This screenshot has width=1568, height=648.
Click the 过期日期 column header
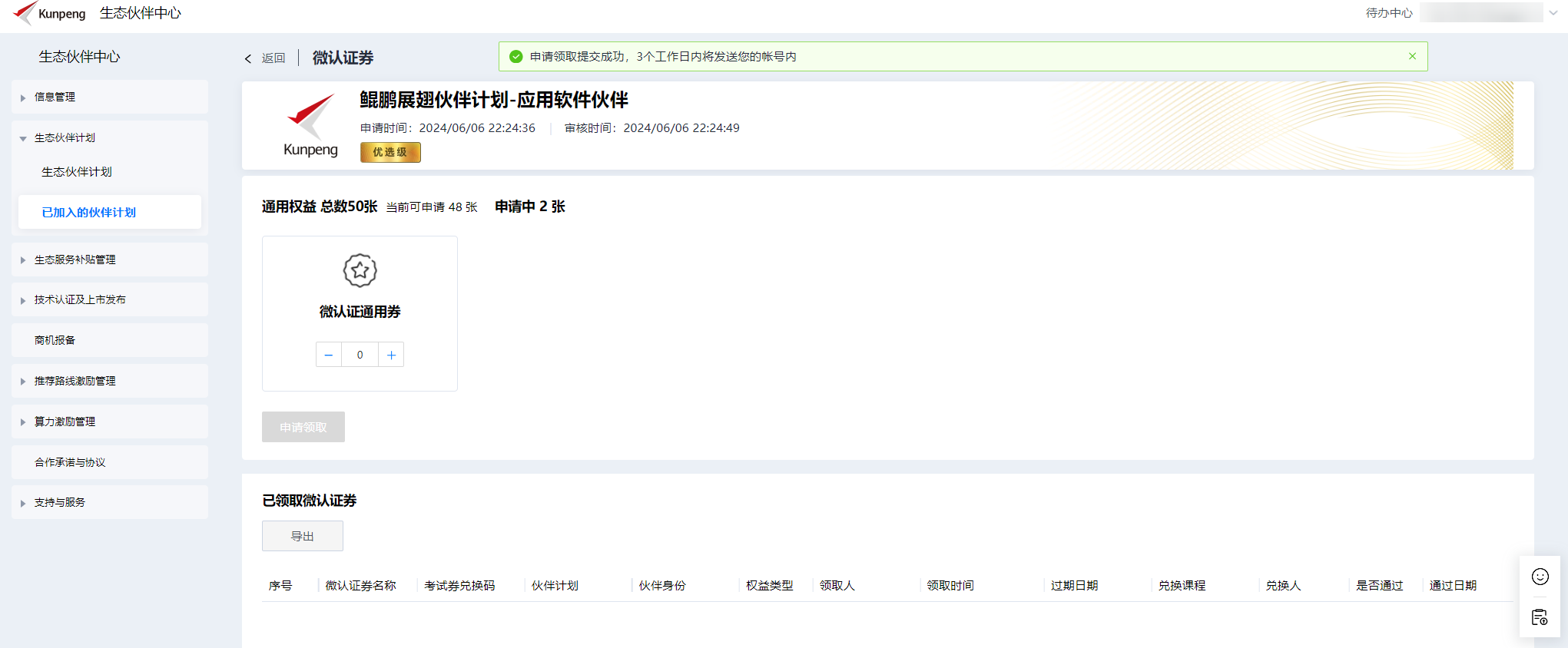(x=1075, y=585)
